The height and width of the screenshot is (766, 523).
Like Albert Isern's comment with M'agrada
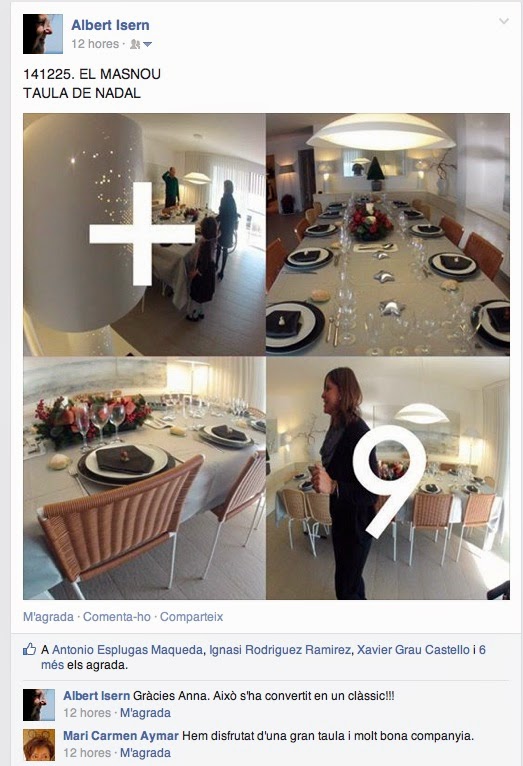pos(146,713)
